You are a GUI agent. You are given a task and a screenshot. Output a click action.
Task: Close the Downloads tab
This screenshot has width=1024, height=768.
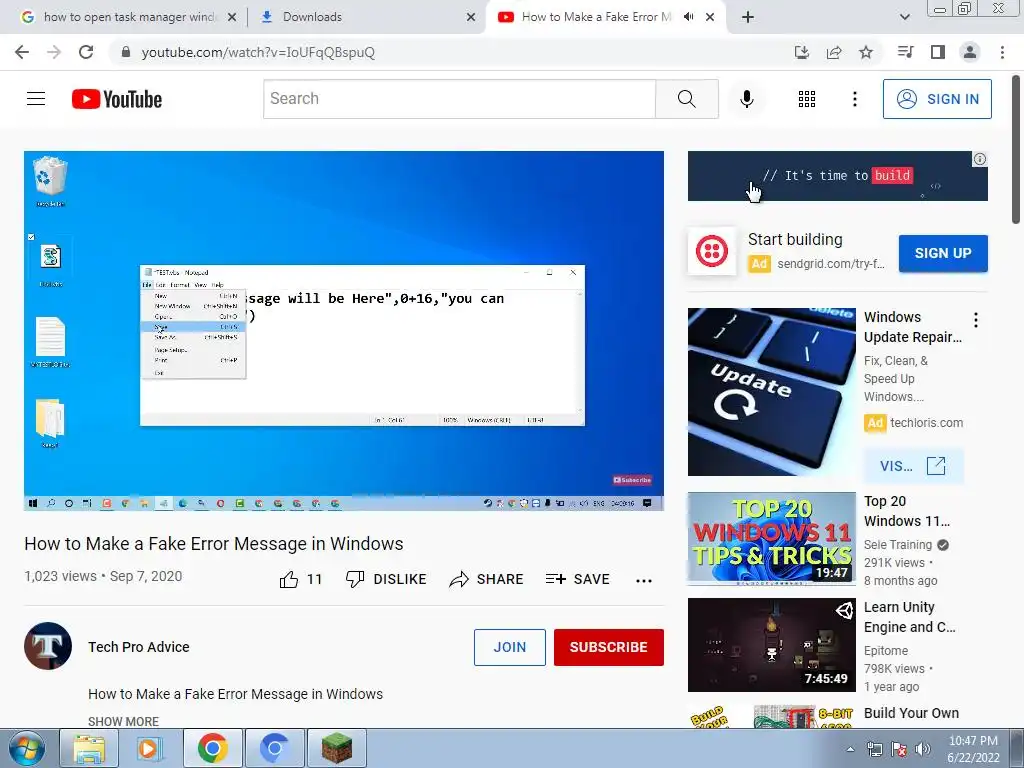click(471, 17)
